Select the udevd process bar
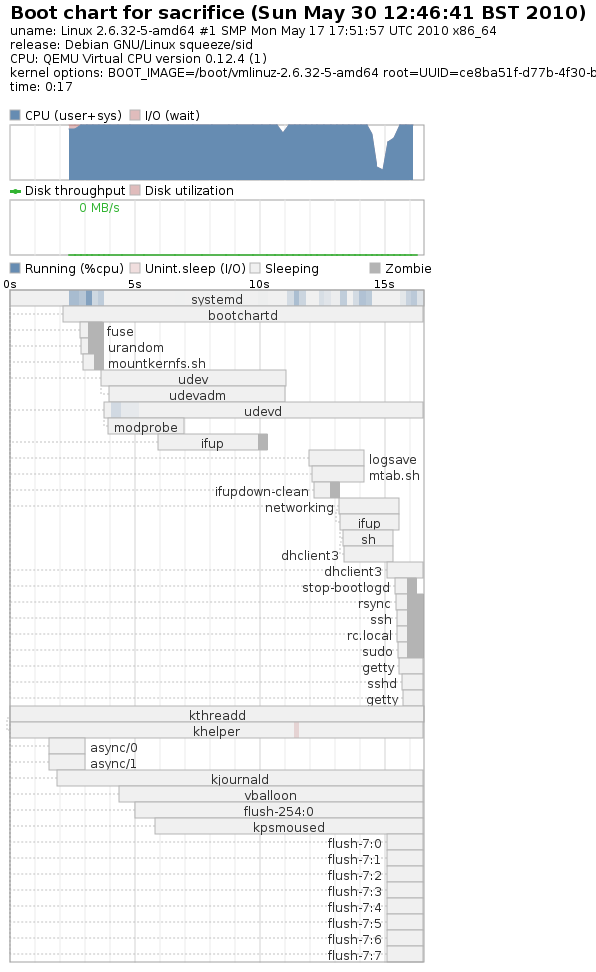Image resolution: width=596 pixels, height=972 pixels. click(x=264, y=410)
